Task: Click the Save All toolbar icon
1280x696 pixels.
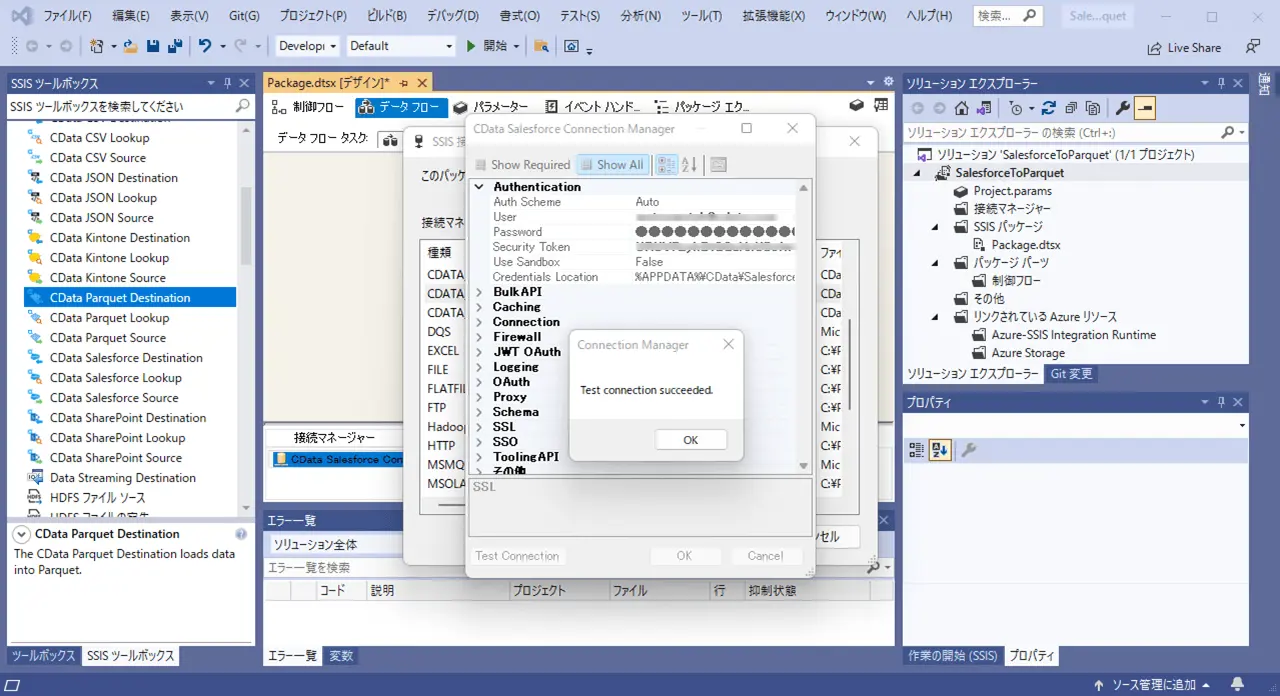Action: [175, 46]
